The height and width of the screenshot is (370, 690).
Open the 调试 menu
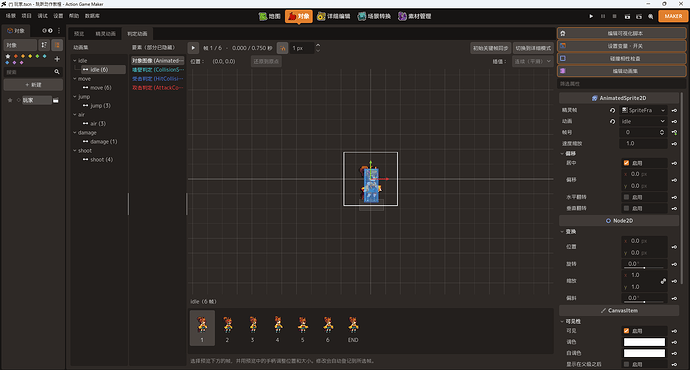pyautogui.click(x=42, y=16)
